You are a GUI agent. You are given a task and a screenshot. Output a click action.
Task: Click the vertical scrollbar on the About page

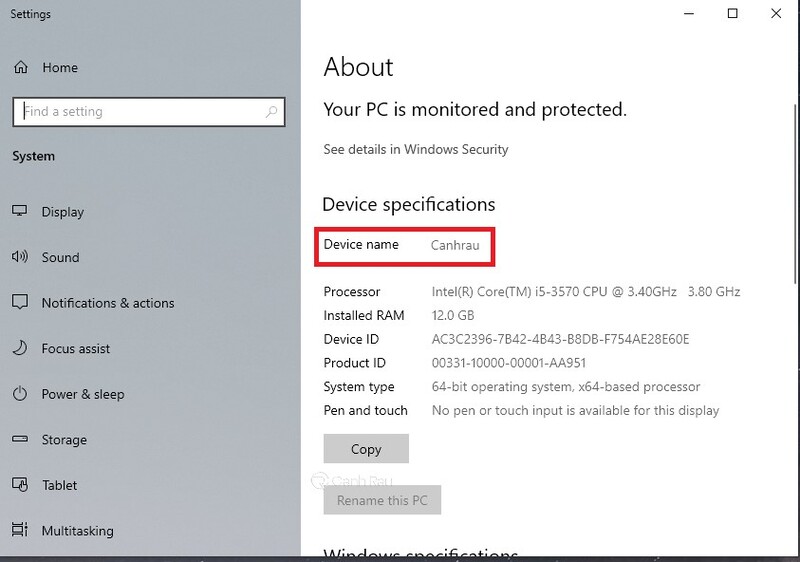[795, 194]
